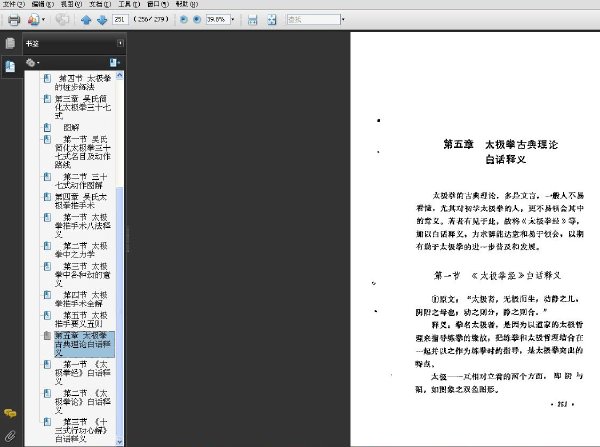
Task: Click the page icon beside 第二节 太极拳中之力学
Action: [x=47, y=246]
